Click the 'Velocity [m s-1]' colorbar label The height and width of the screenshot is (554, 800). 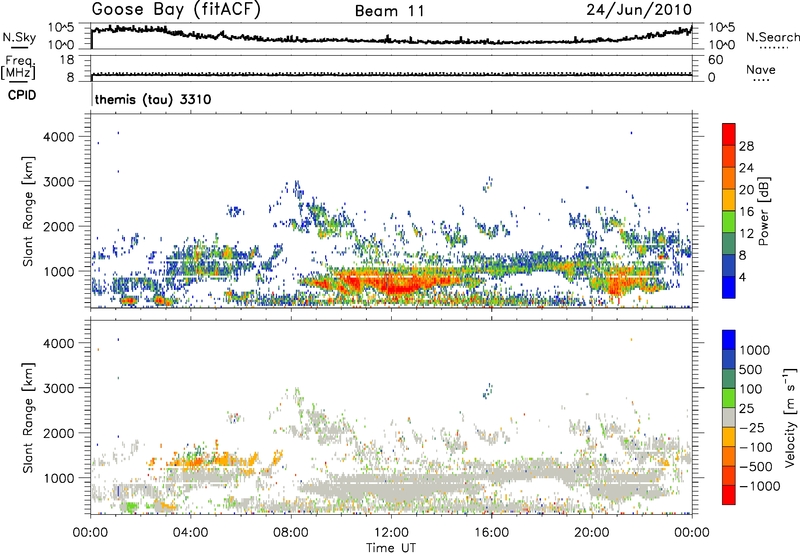pyautogui.click(x=789, y=417)
